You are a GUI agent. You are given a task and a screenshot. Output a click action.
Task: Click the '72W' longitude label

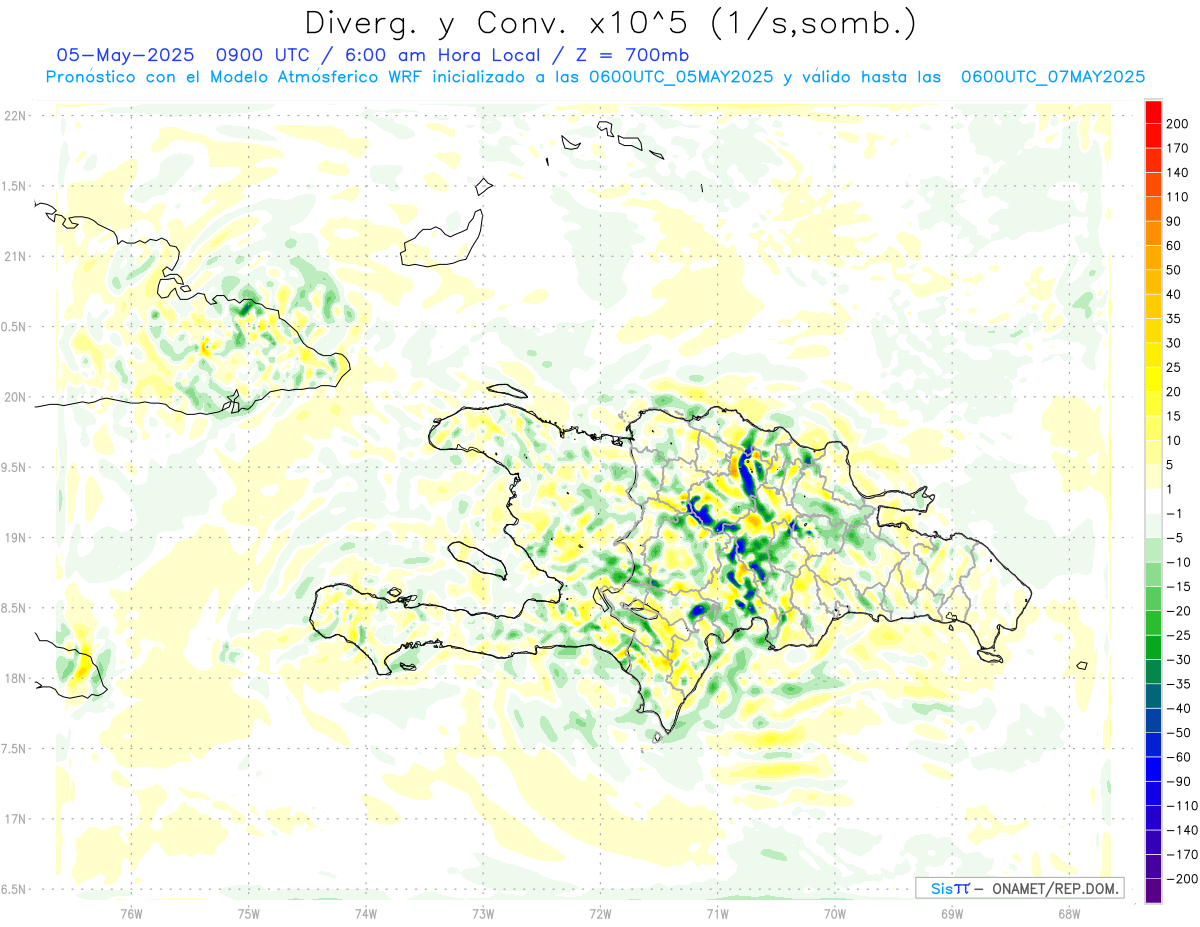point(600,913)
